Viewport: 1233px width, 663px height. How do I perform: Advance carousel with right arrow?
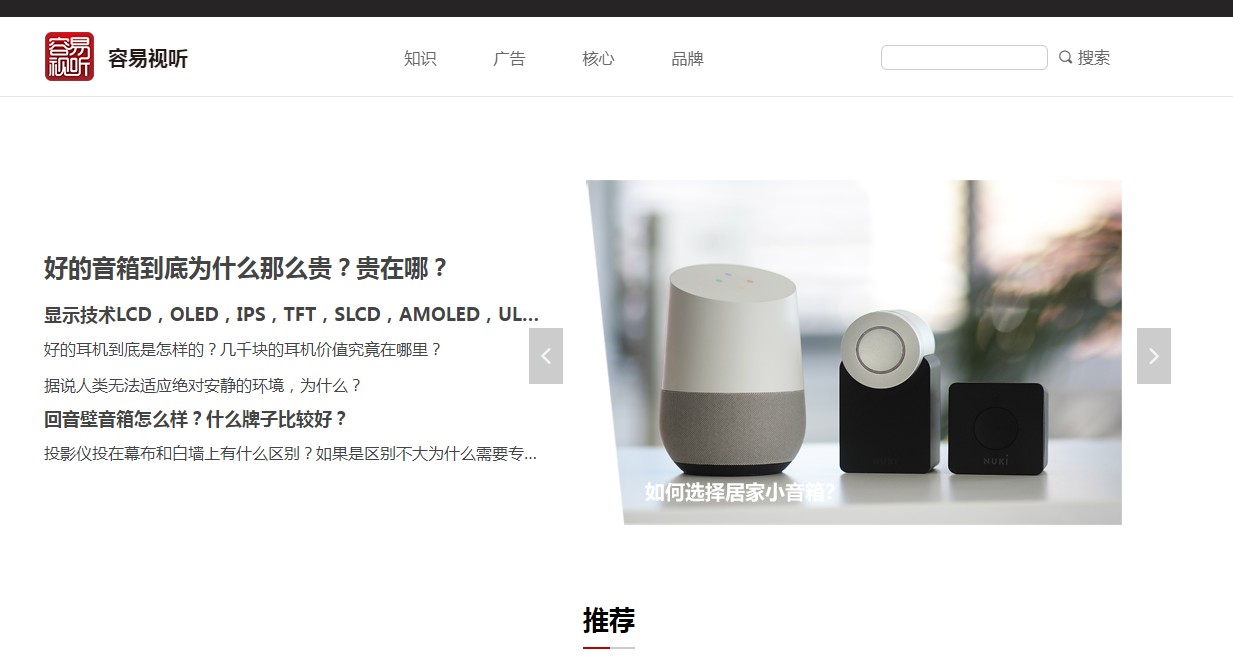[x=1154, y=356]
